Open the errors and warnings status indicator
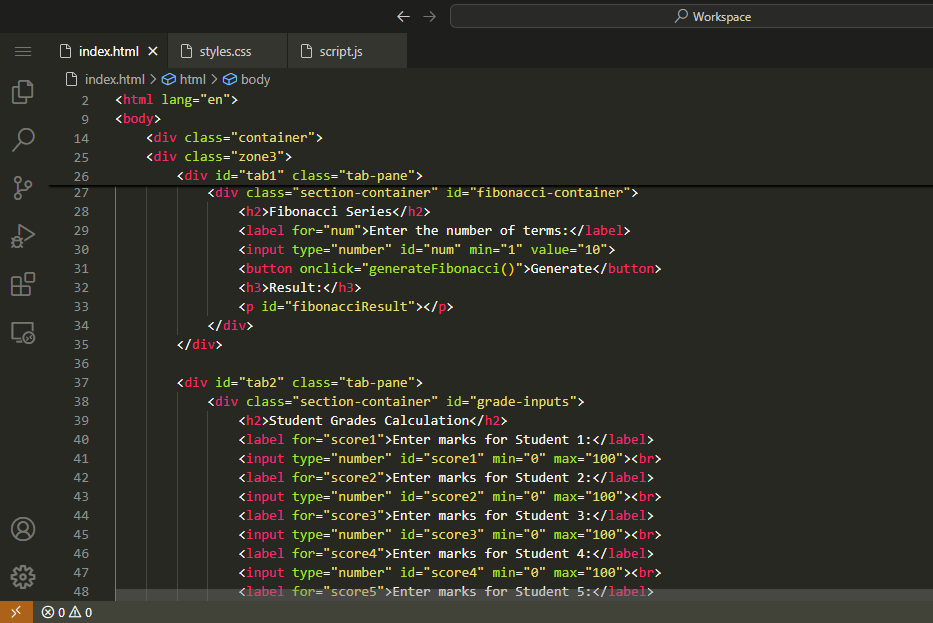This screenshot has width=933, height=623. [67, 612]
